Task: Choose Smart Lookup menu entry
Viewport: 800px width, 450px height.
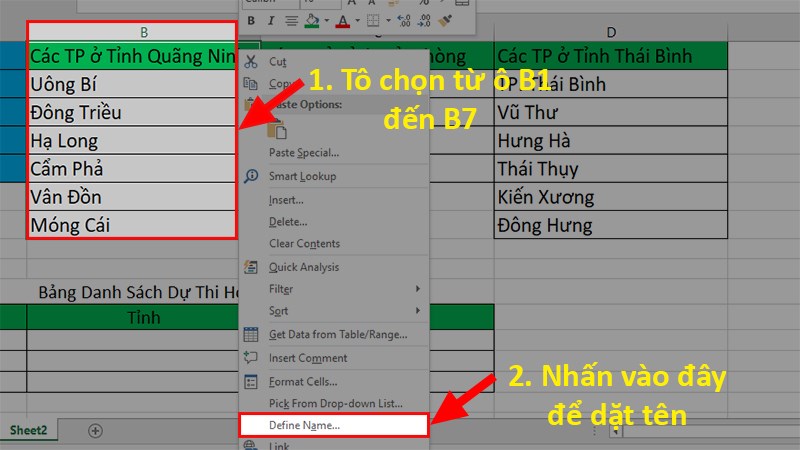Action: click(334, 176)
